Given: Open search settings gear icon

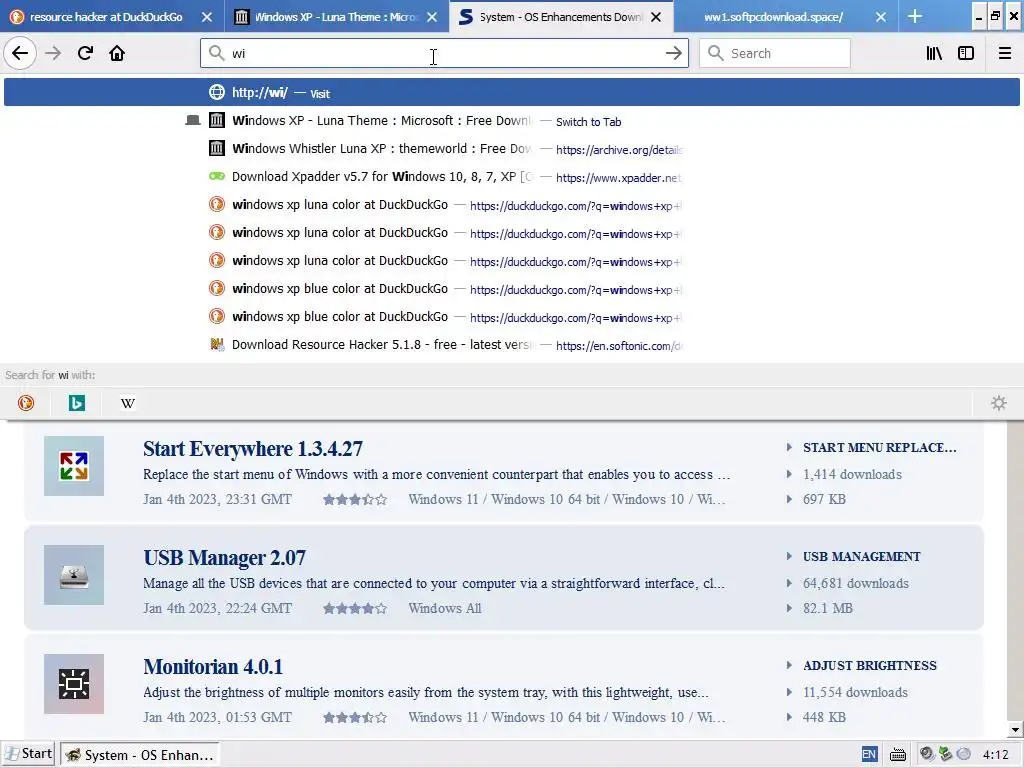Looking at the screenshot, I should pos(999,403).
